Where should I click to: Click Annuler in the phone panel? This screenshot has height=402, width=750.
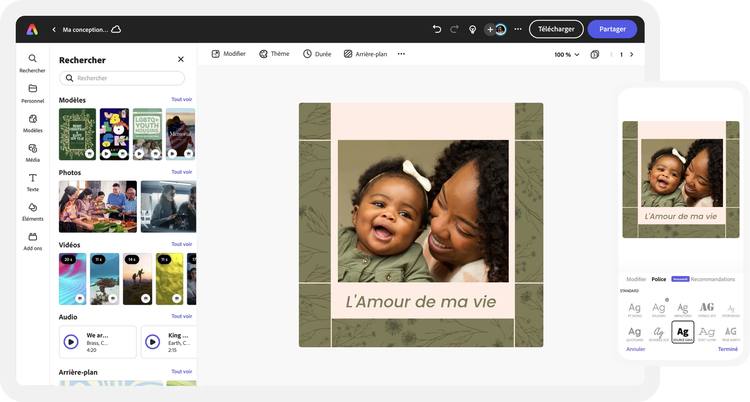[636, 349]
